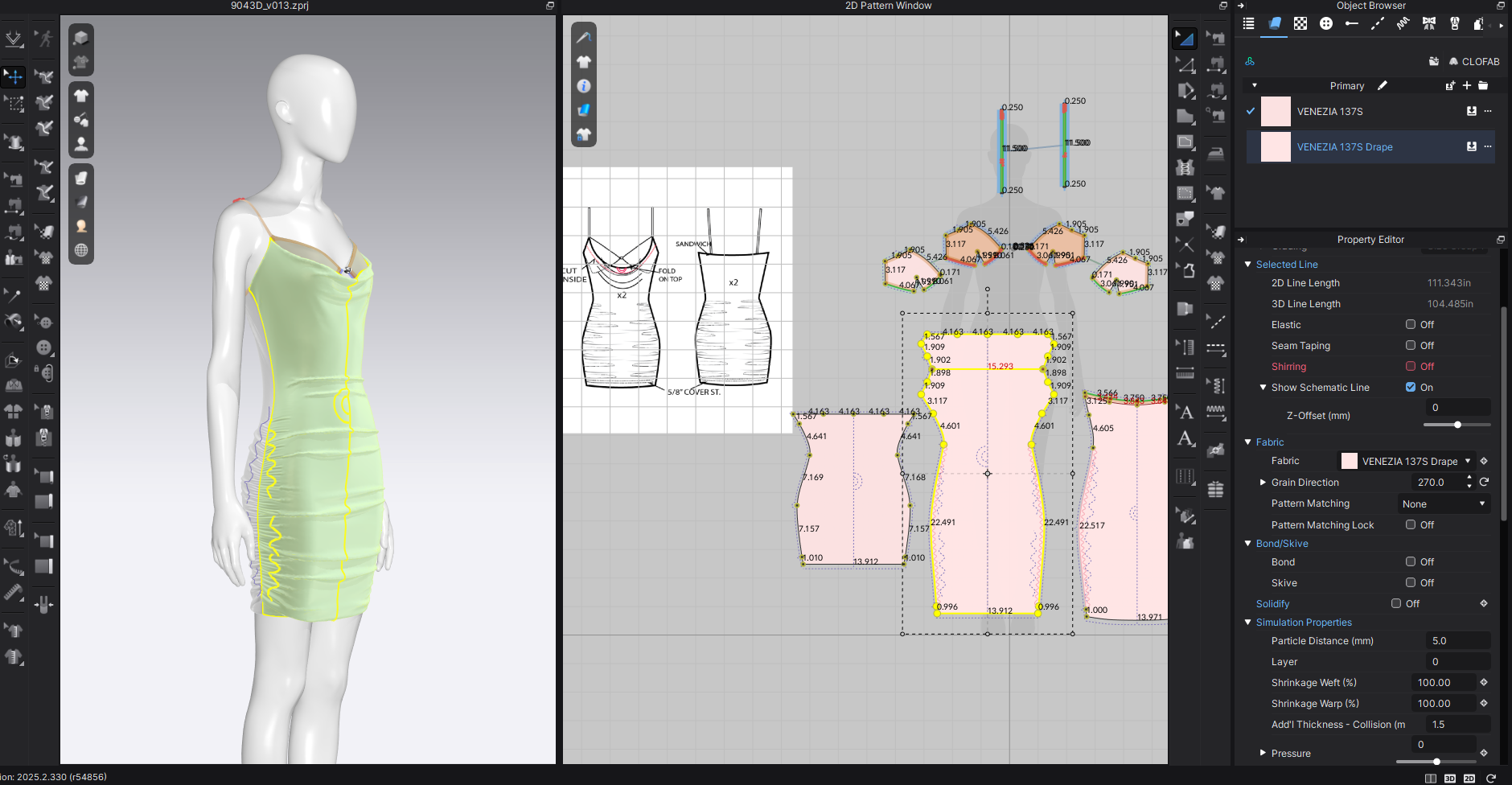Click the info icon in 2D window
The width and height of the screenshot is (1512, 785).
point(584,86)
